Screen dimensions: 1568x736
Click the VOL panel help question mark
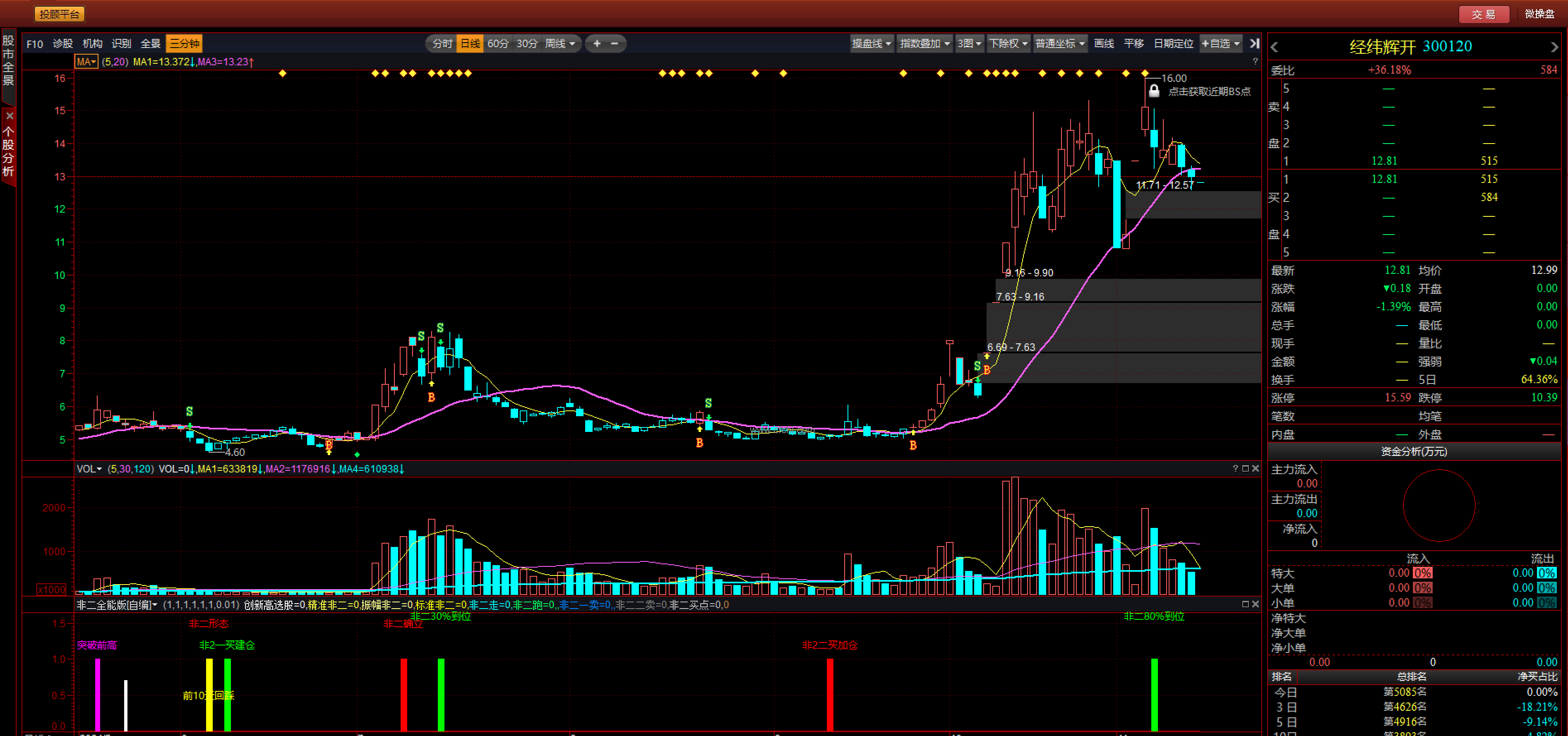click(x=1235, y=468)
